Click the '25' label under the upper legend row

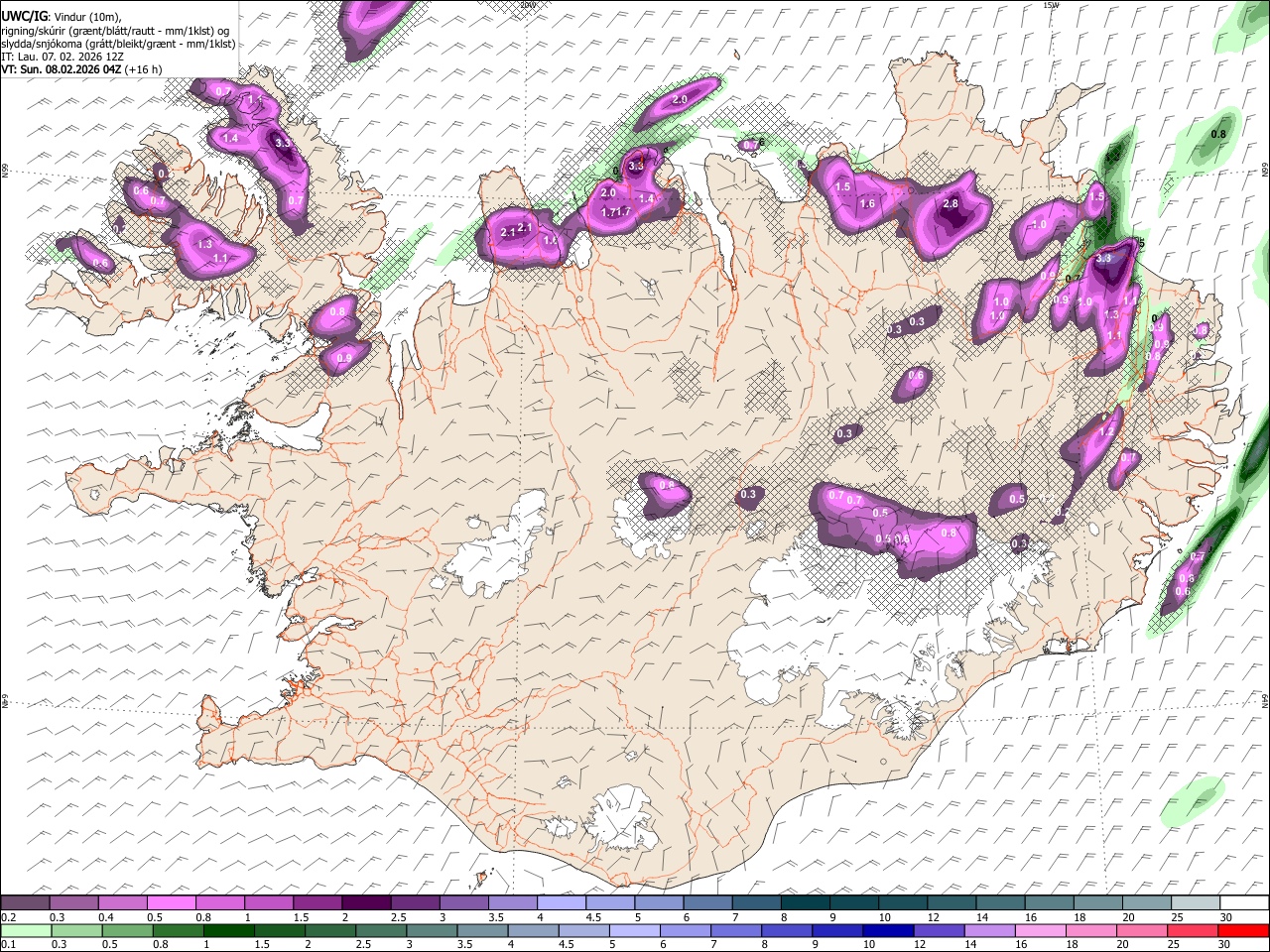point(1176,917)
